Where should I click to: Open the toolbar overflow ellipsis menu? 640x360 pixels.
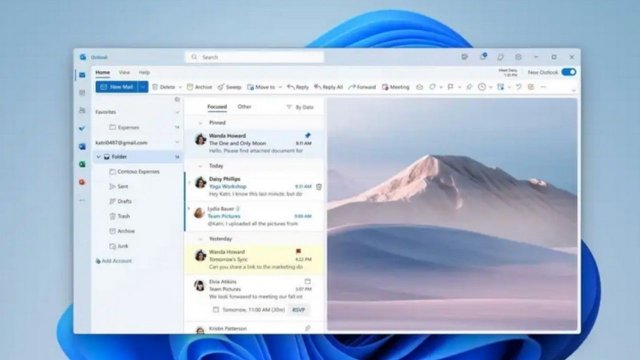click(x=543, y=87)
